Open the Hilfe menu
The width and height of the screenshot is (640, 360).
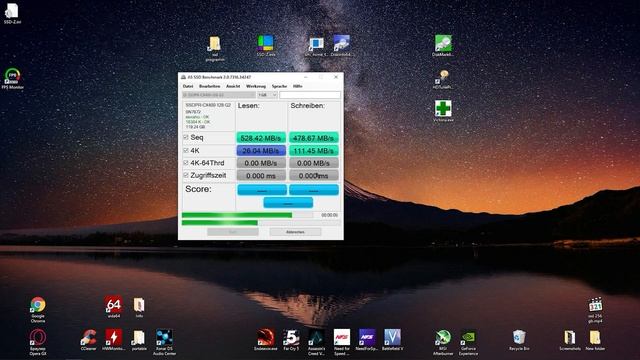[x=298, y=86]
